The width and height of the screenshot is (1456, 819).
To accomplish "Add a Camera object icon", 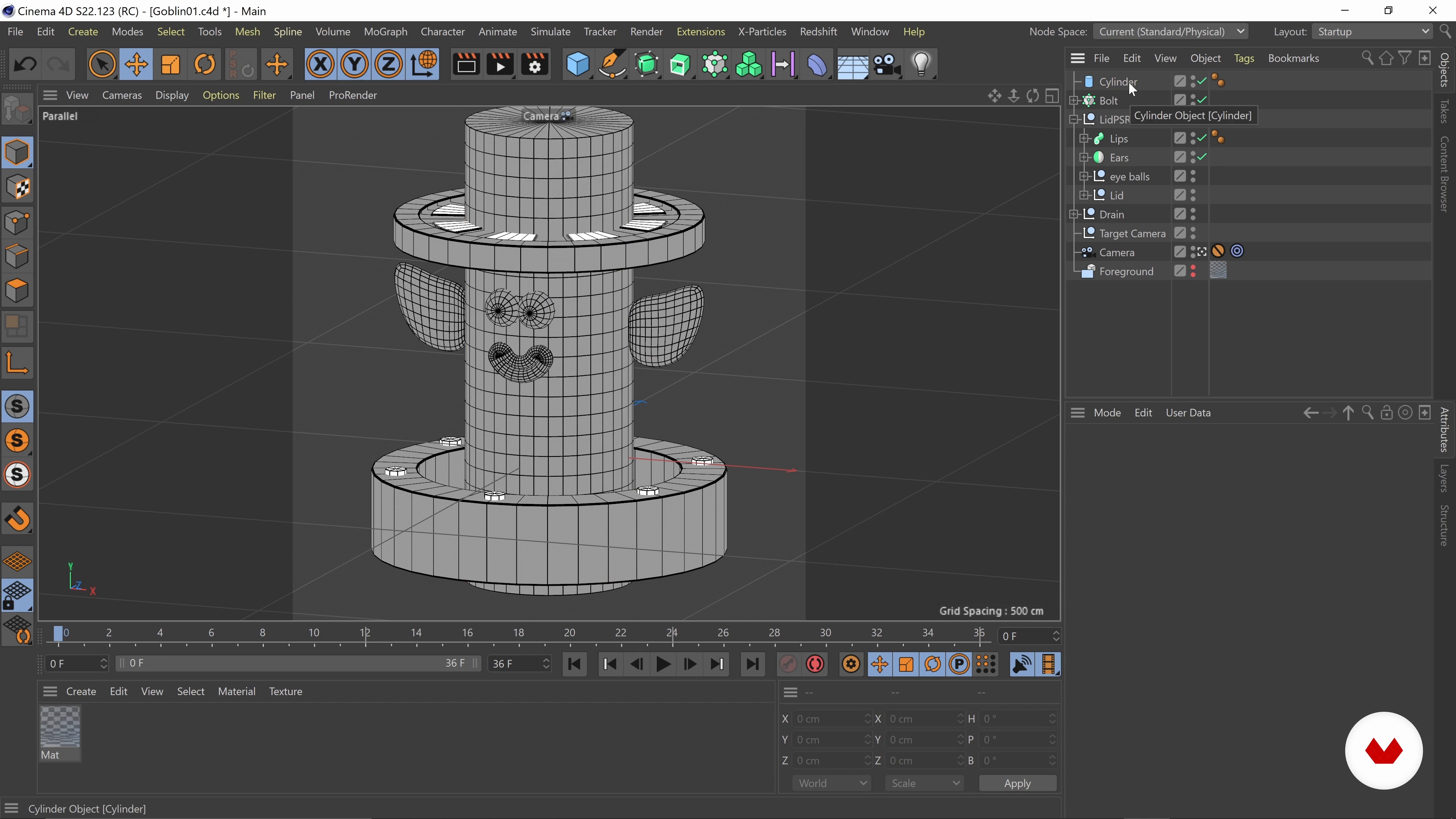I will [x=887, y=64].
